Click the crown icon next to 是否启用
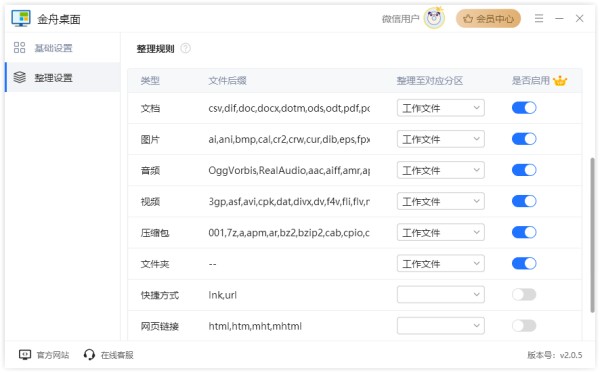 tap(560, 81)
